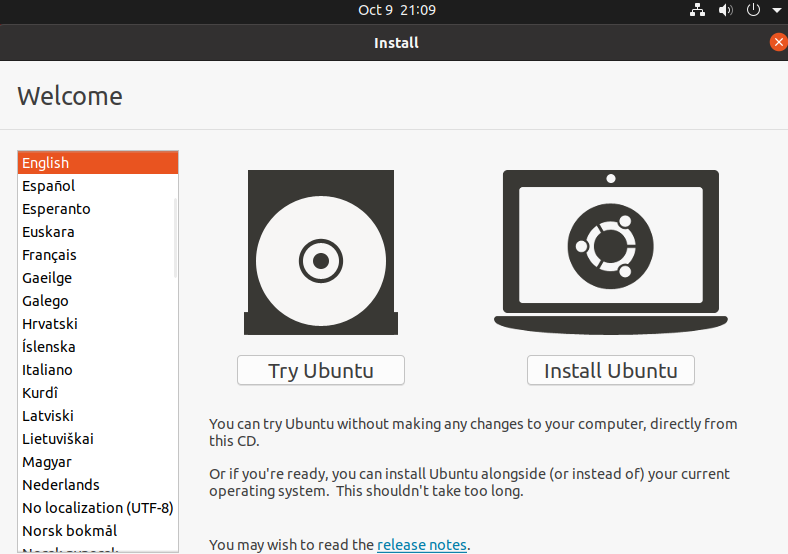The height and width of the screenshot is (554, 788).
Task: Click the volume speaker icon
Action: pos(726,10)
